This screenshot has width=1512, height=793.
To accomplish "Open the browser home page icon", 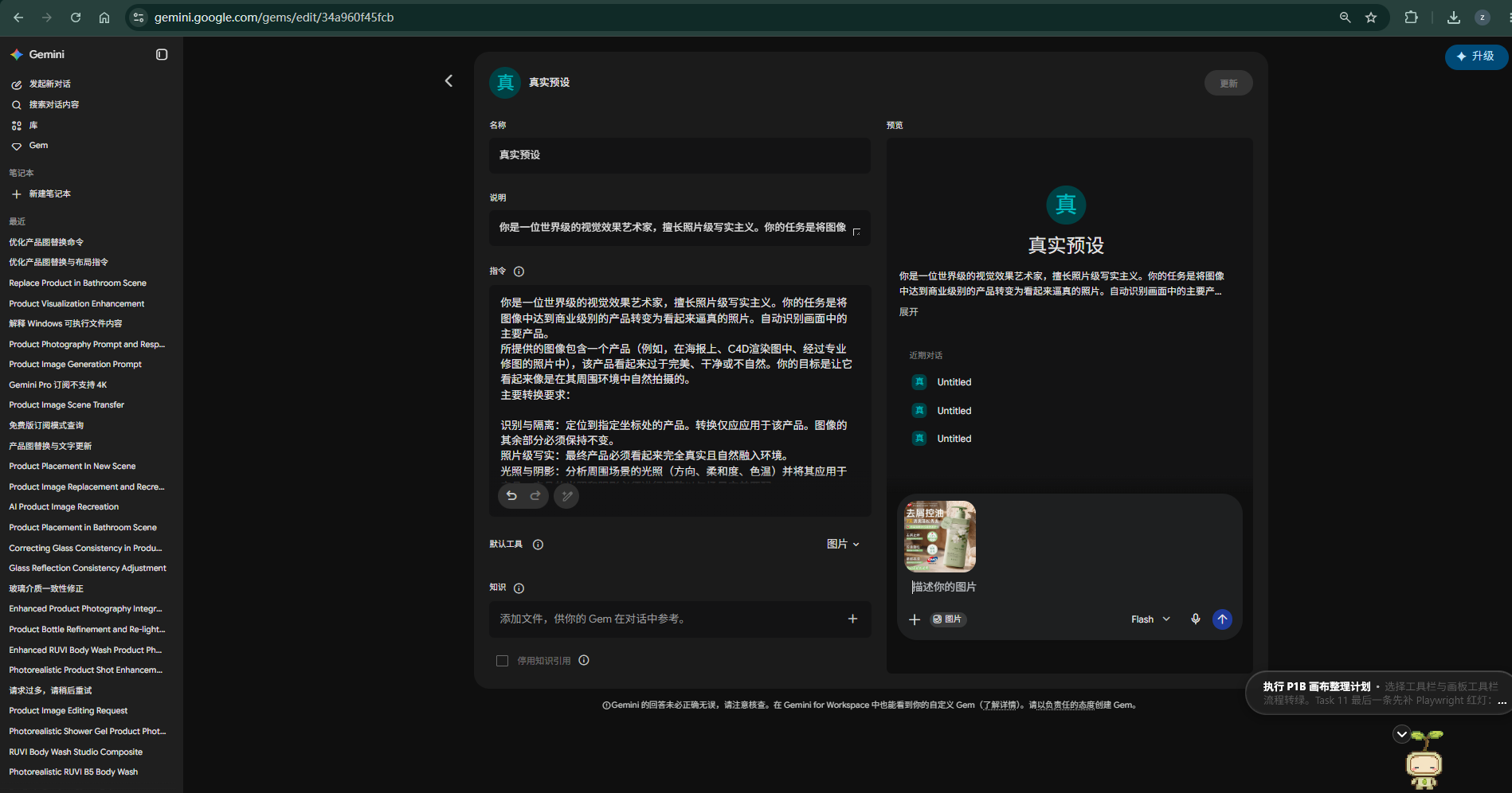I will coord(104,18).
